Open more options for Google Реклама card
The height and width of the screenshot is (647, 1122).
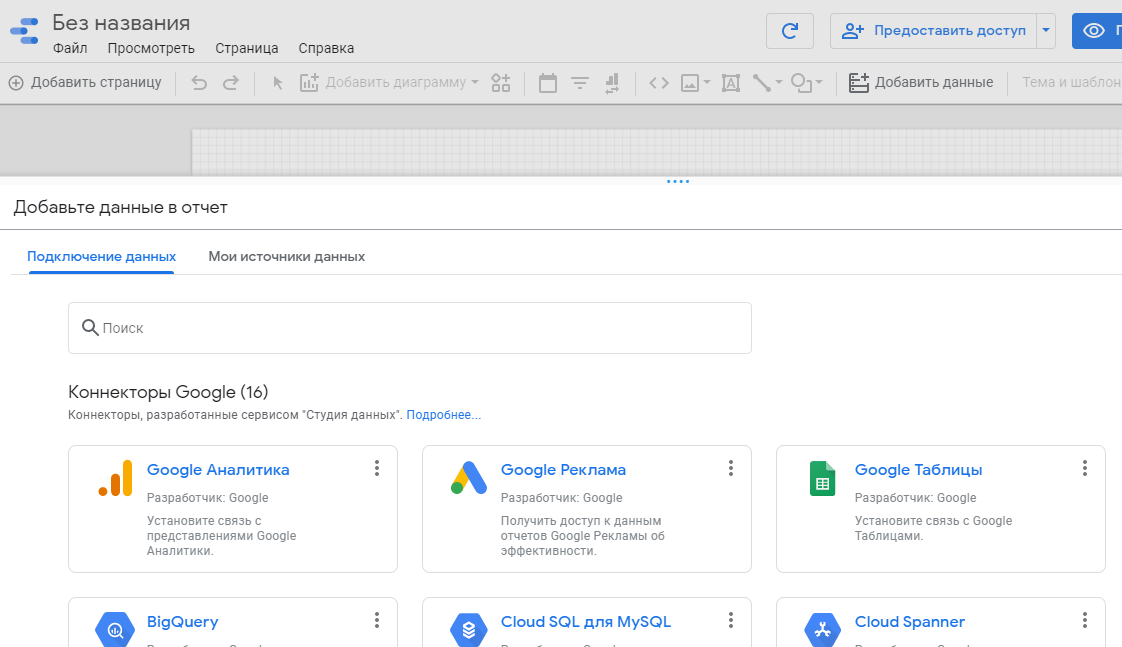point(731,468)
